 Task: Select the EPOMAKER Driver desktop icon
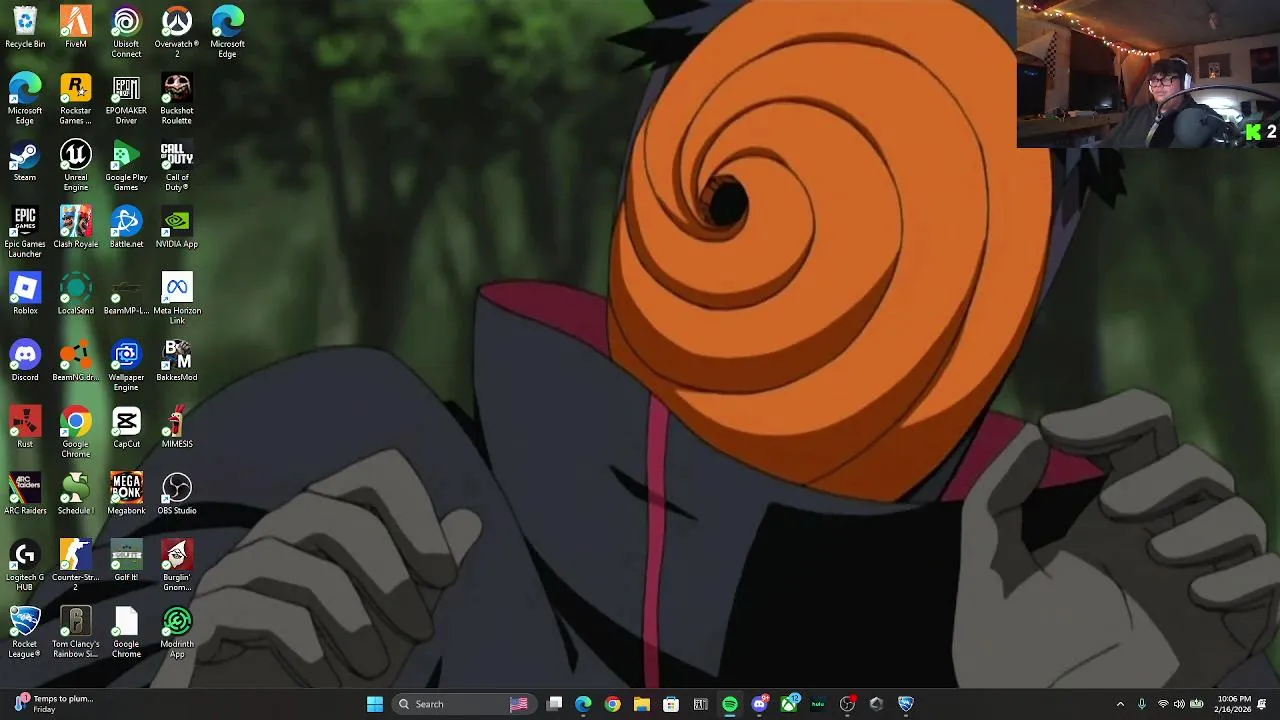[126, 99]
